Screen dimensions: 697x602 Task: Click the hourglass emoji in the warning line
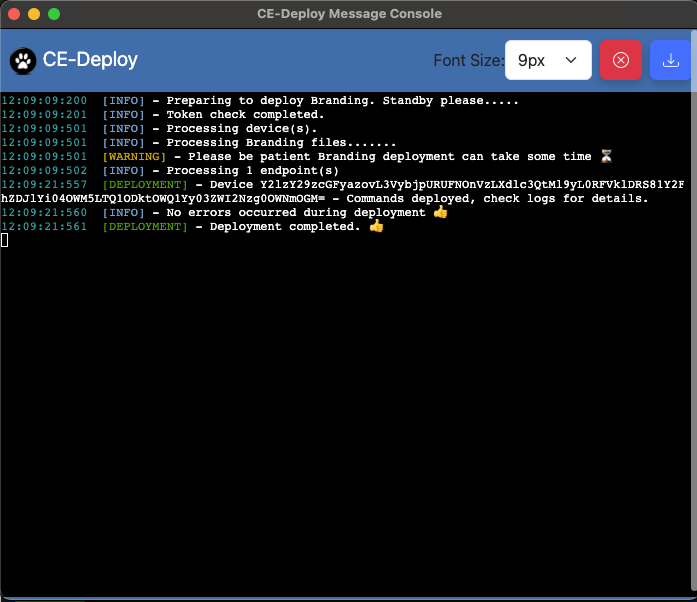[606, 157]
